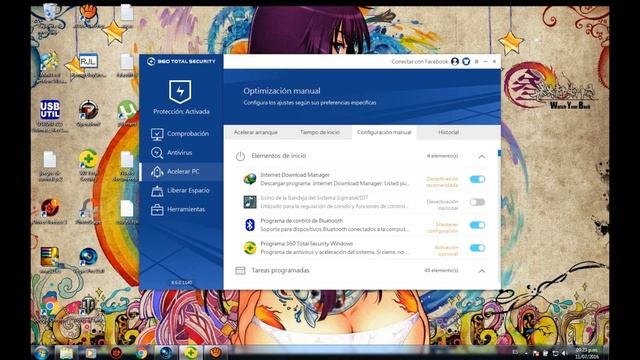Open the Windows Start menu
This screenshot has width=640, height=360.
point(41,353)
